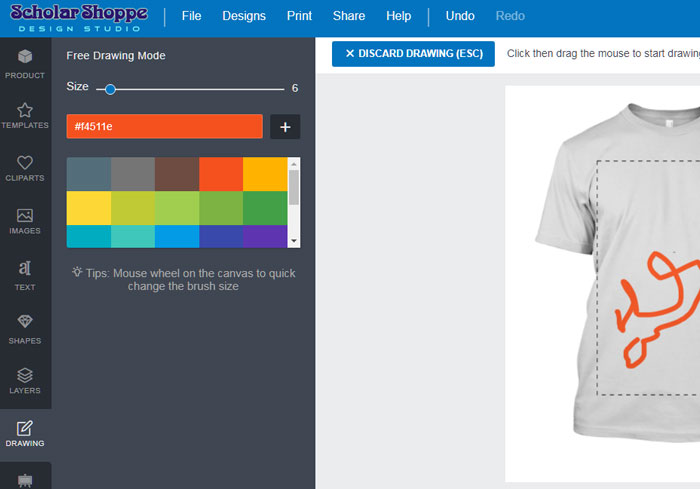Click the Free Drawing Mode heading
This screenshot has height=489, width=700.
tap(116, 56)
